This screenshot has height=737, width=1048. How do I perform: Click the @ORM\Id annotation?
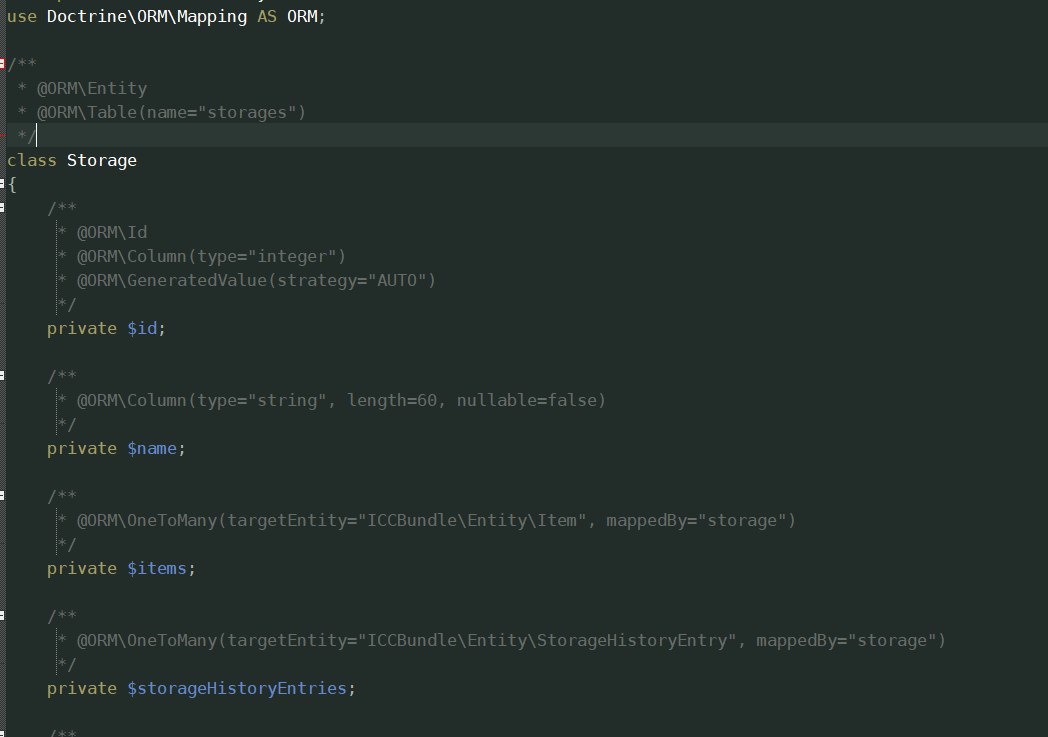(x=112, y=233)
